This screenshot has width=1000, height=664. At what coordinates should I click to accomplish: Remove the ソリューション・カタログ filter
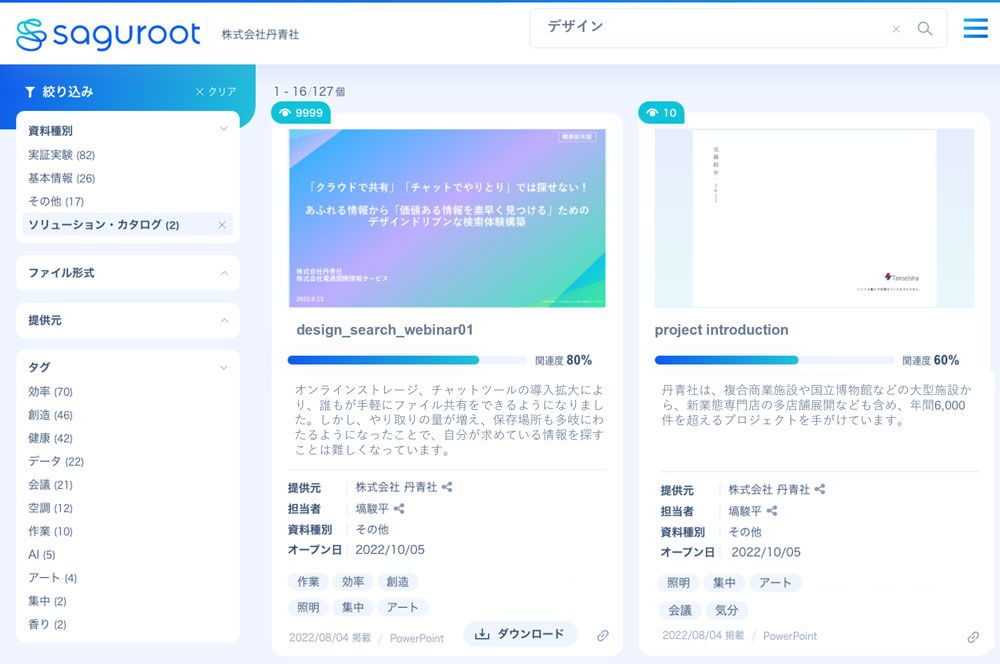coord(222,225)
